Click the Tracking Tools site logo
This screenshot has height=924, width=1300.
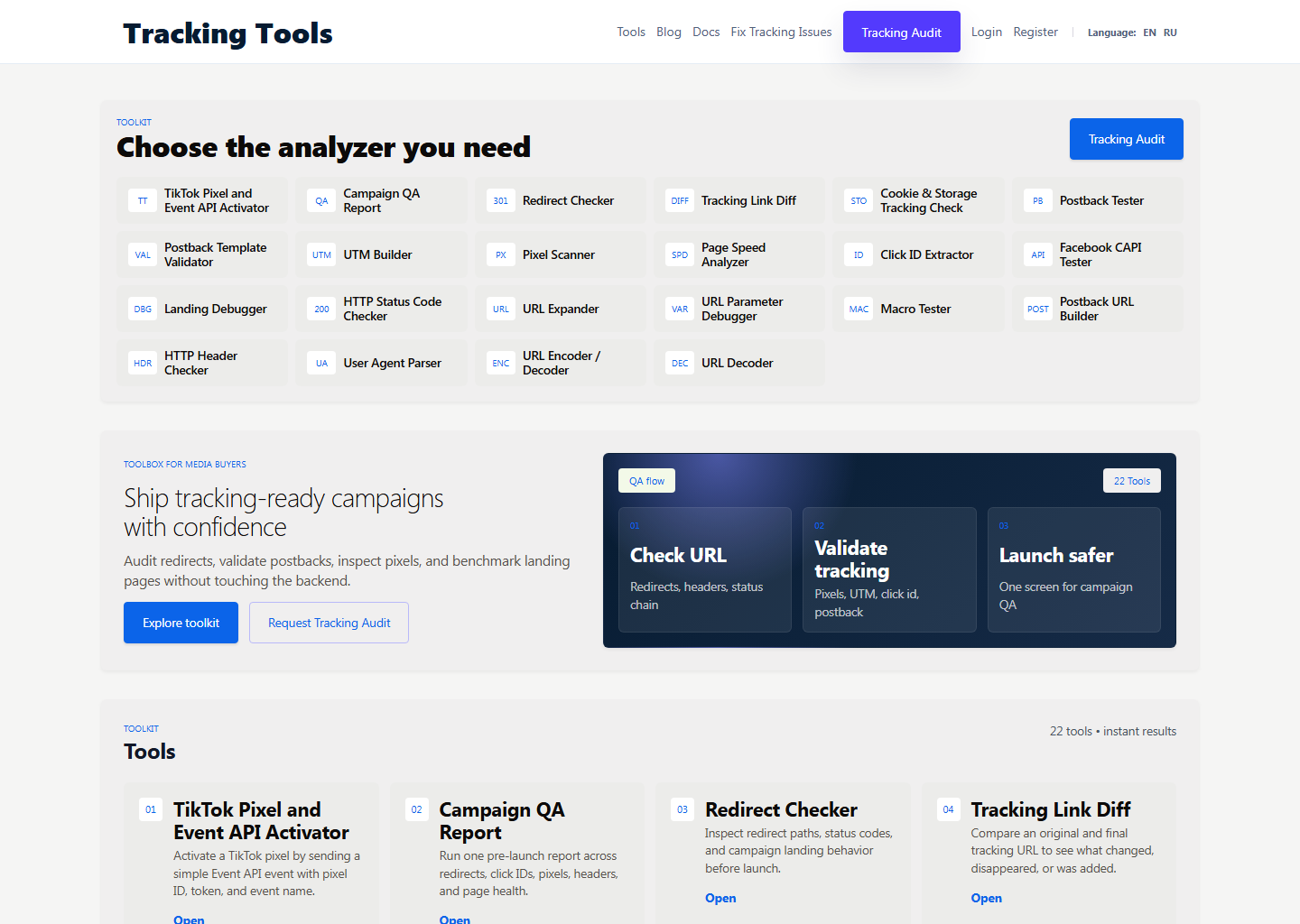tap(227, 33)
